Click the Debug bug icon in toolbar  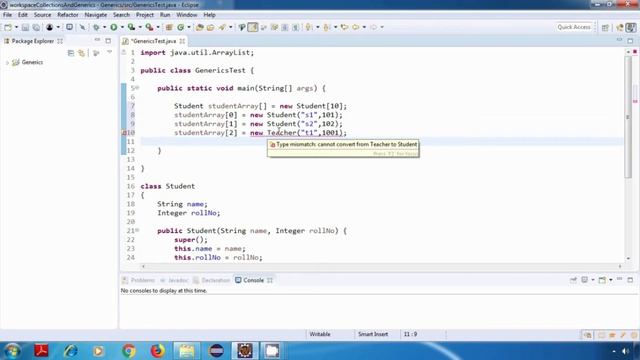[96, 27]
